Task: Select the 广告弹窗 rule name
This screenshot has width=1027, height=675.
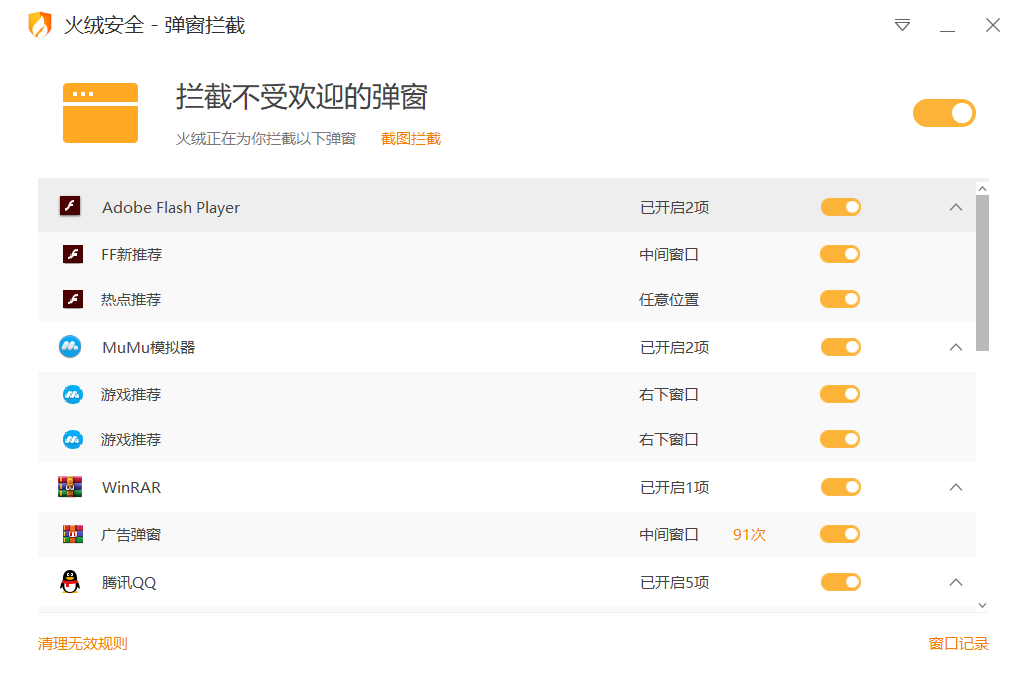Action: click(x=131, y=535)
